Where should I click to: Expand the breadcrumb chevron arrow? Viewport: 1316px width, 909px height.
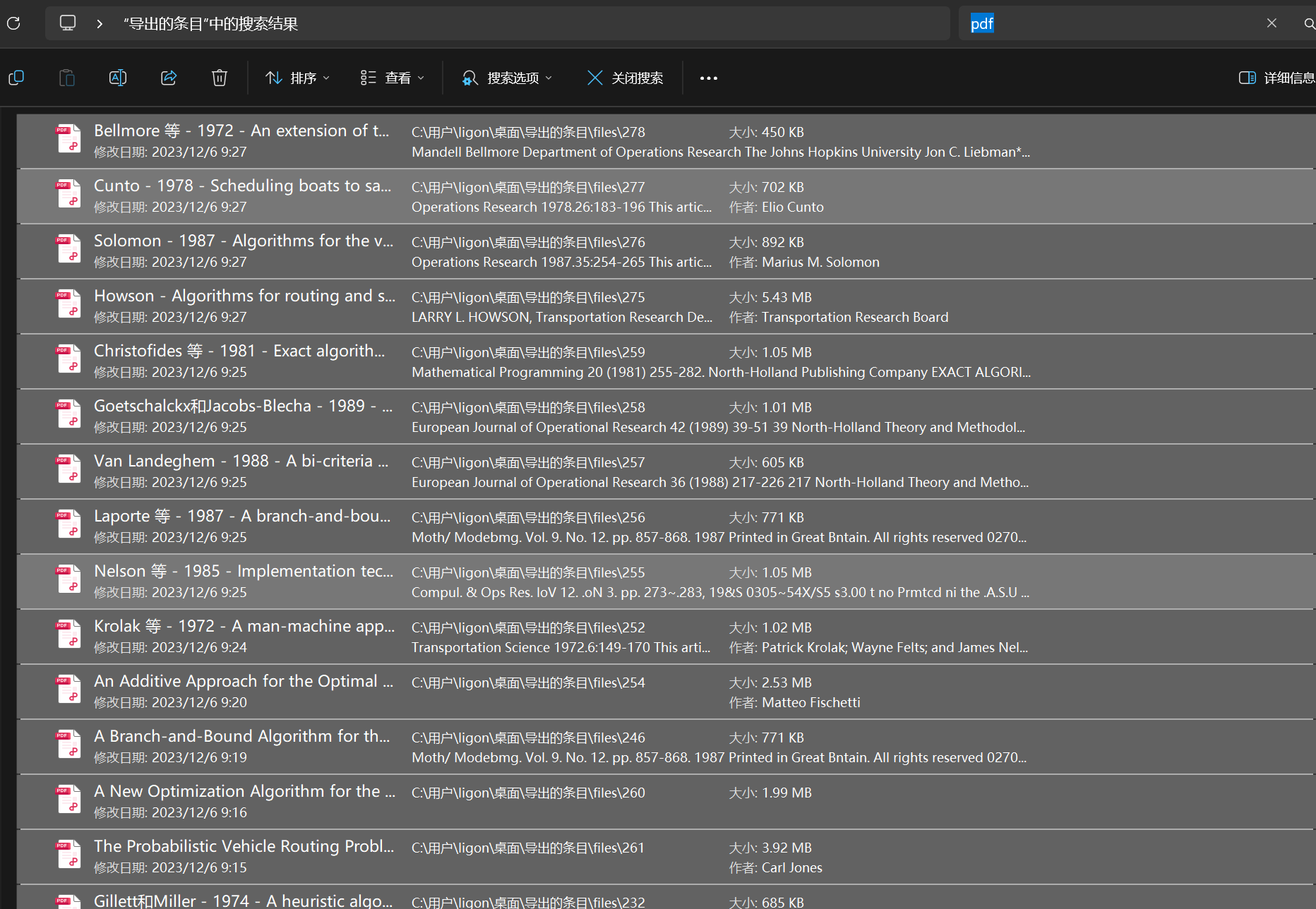pyautogui.click(x=100, y=23)
